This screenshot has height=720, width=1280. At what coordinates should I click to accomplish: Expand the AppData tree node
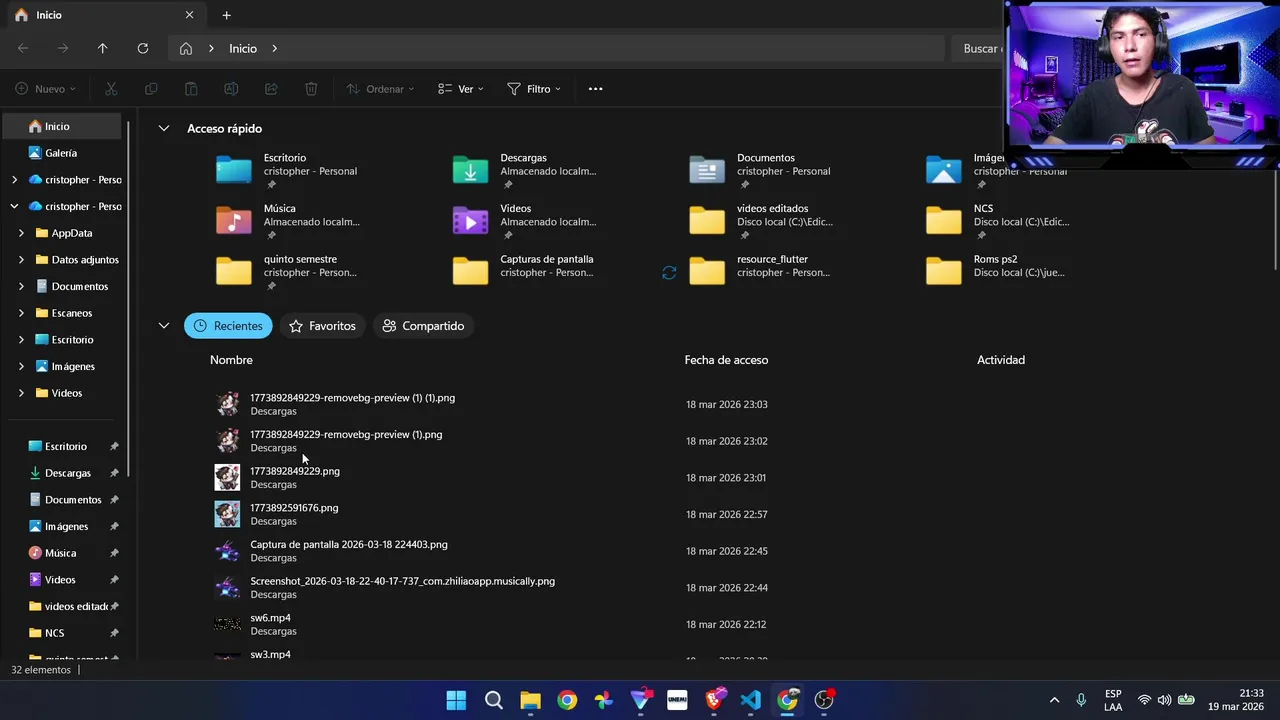(x=21, y=233)
